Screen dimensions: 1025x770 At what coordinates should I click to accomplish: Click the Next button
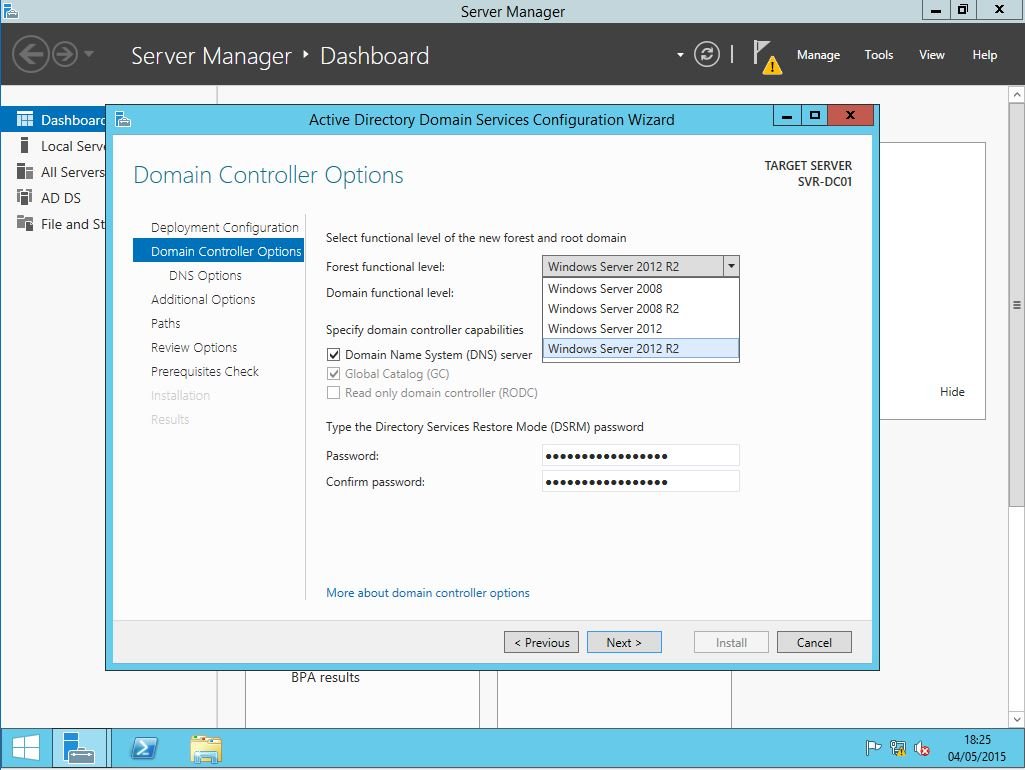[x=624, y=643]
